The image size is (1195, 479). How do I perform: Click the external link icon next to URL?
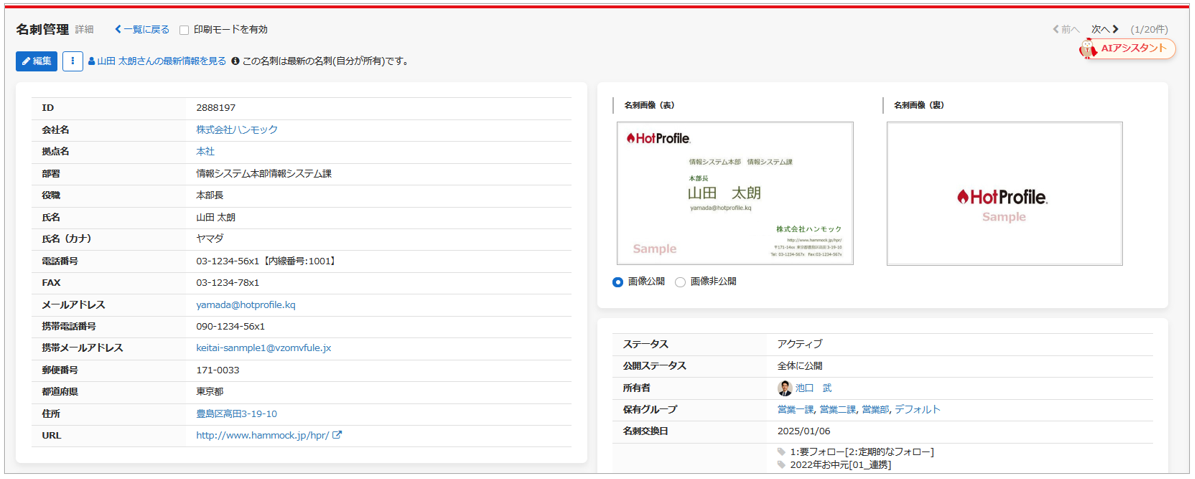tap(337, 435)
